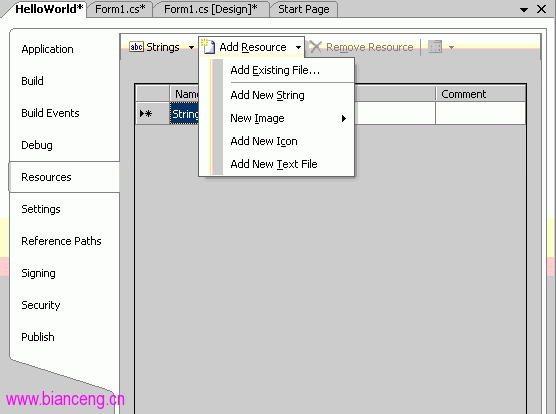Select the Resources properties page
Viewport: 556px width, 414px height.
pos(65,177)
